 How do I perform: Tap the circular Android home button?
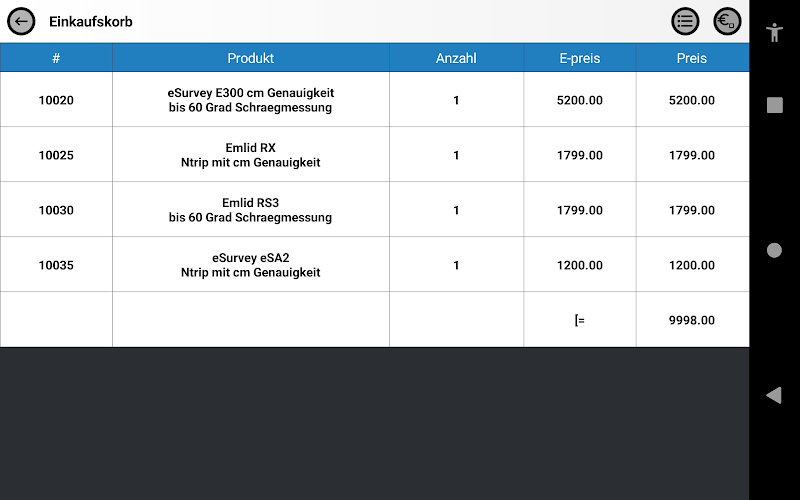[774, 250]
